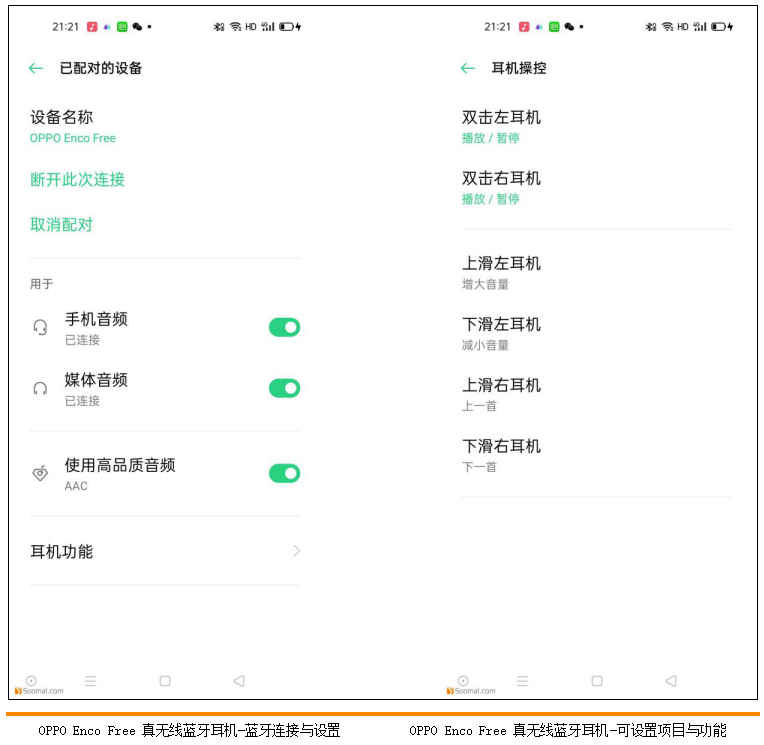Open recent apps menu on right phone
This screenshot has height=745, width=764.
pyautogui.click(x=522, y=681)
